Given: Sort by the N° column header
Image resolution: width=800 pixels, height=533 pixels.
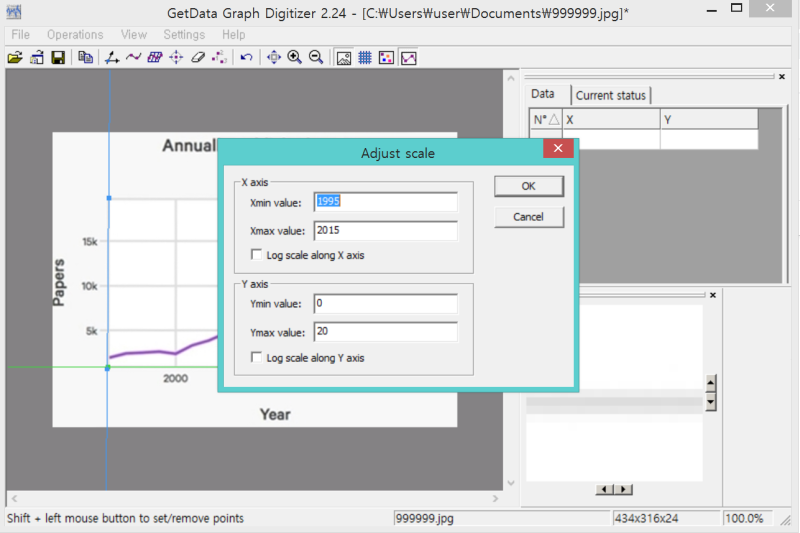Looking at the screenshot, I should click(546, 119).
